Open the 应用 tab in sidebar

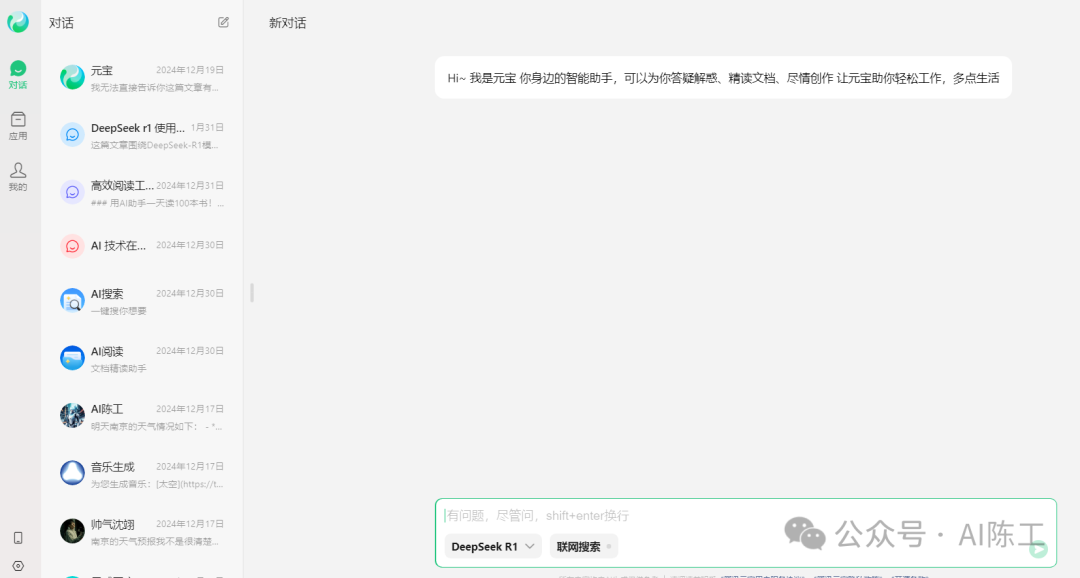18,125
